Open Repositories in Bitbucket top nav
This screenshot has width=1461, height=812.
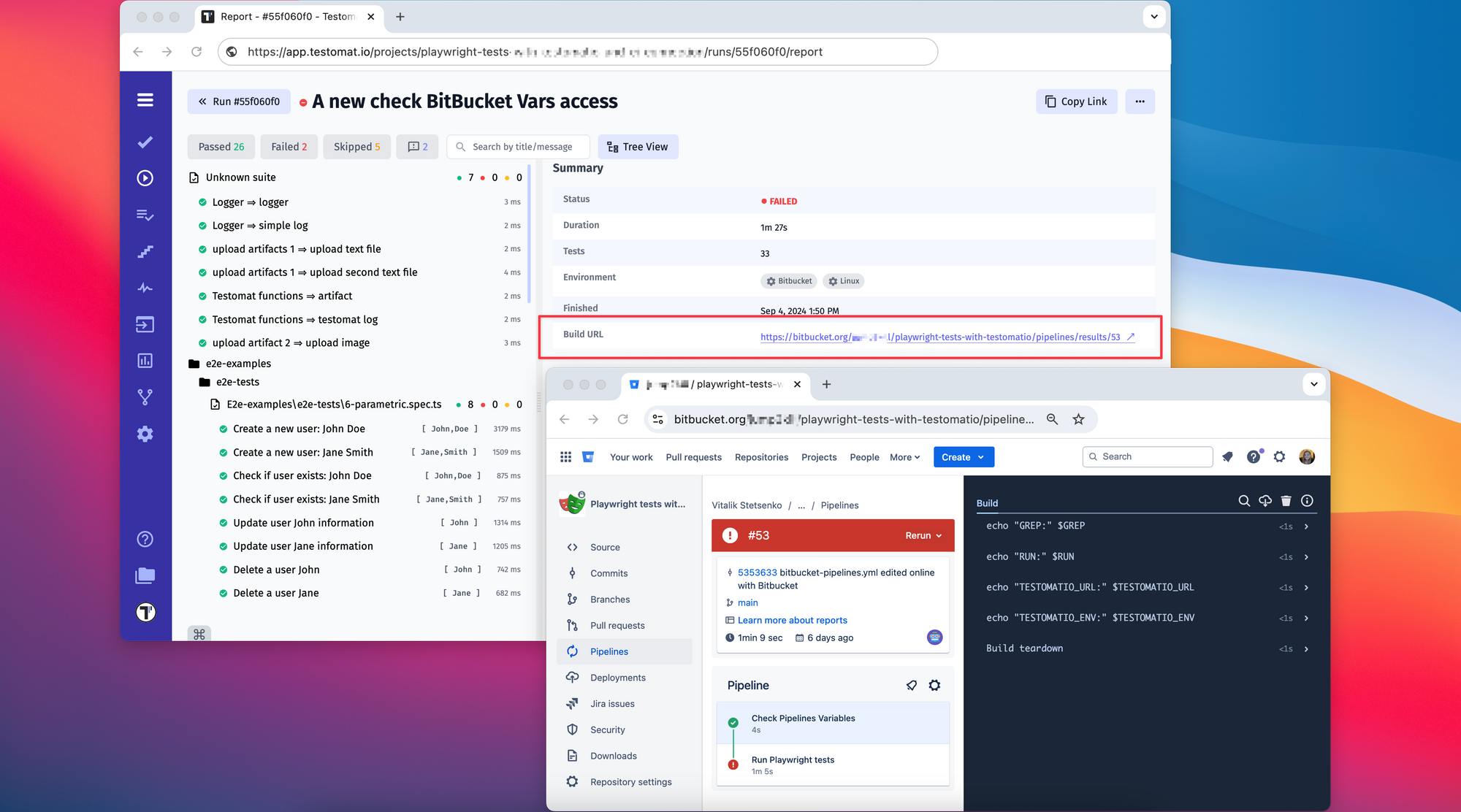761,457
